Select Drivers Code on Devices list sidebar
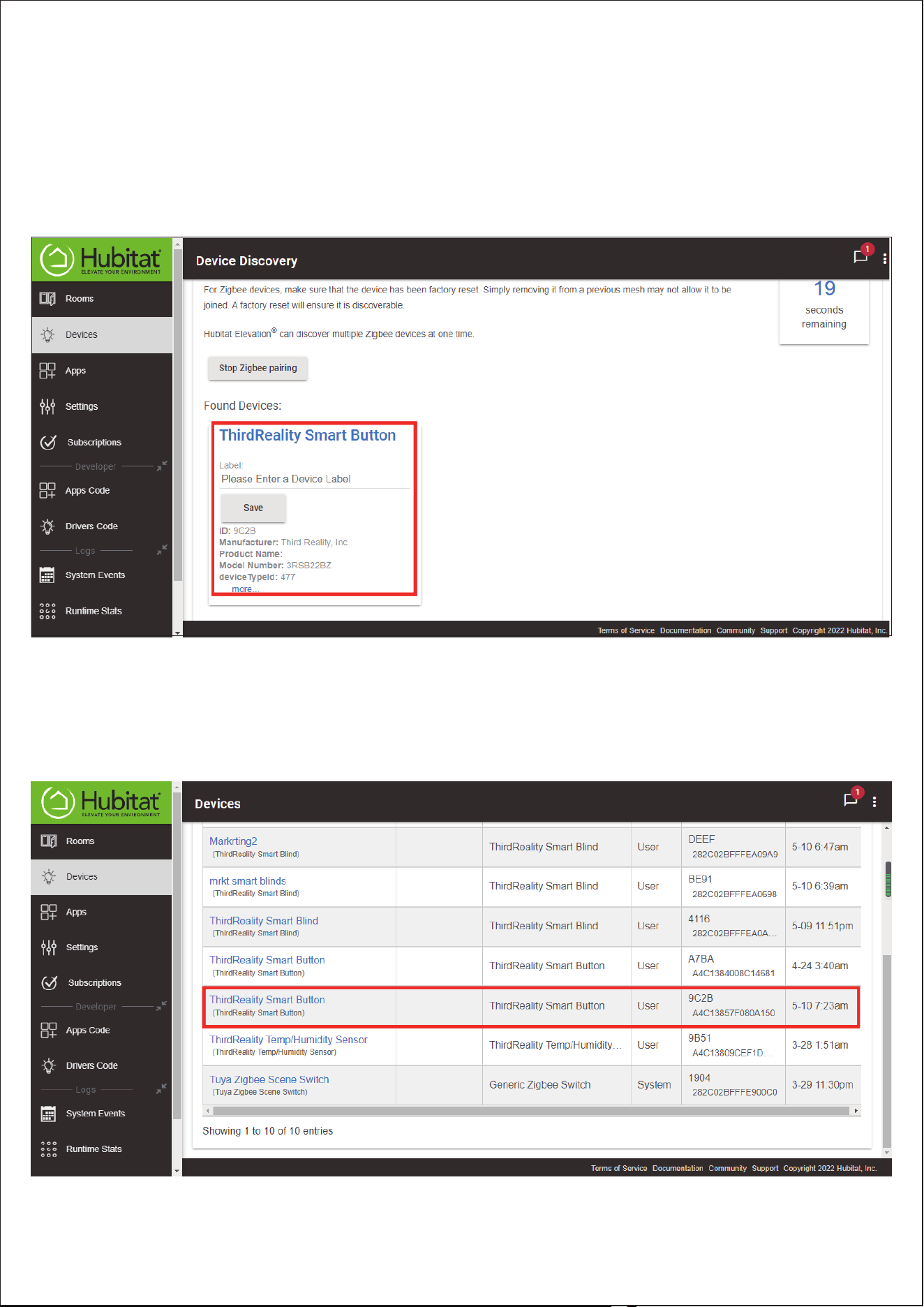Image resolution: width=924 pixels, height=1307 pixels. (101, 1065)
